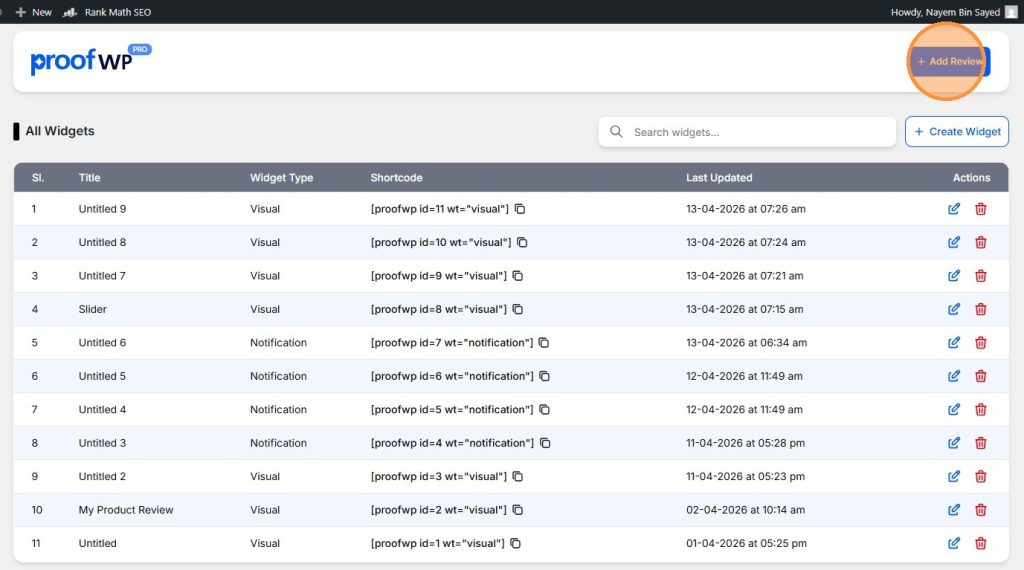The height and width of the screenshot is (570, 1024).
Task: Edit the Untitled 5 widget
Action: click(953, 376)
